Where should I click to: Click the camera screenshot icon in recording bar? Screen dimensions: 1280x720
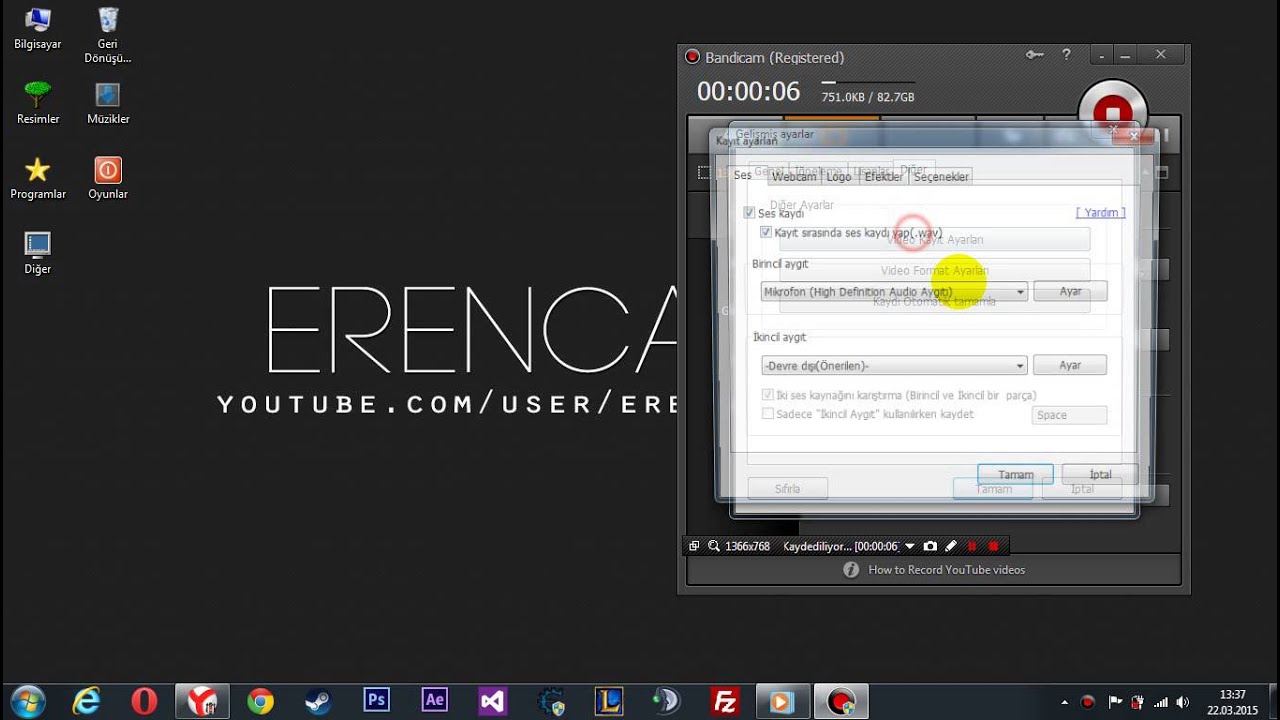pyautogui.click(x=930, y=546)
